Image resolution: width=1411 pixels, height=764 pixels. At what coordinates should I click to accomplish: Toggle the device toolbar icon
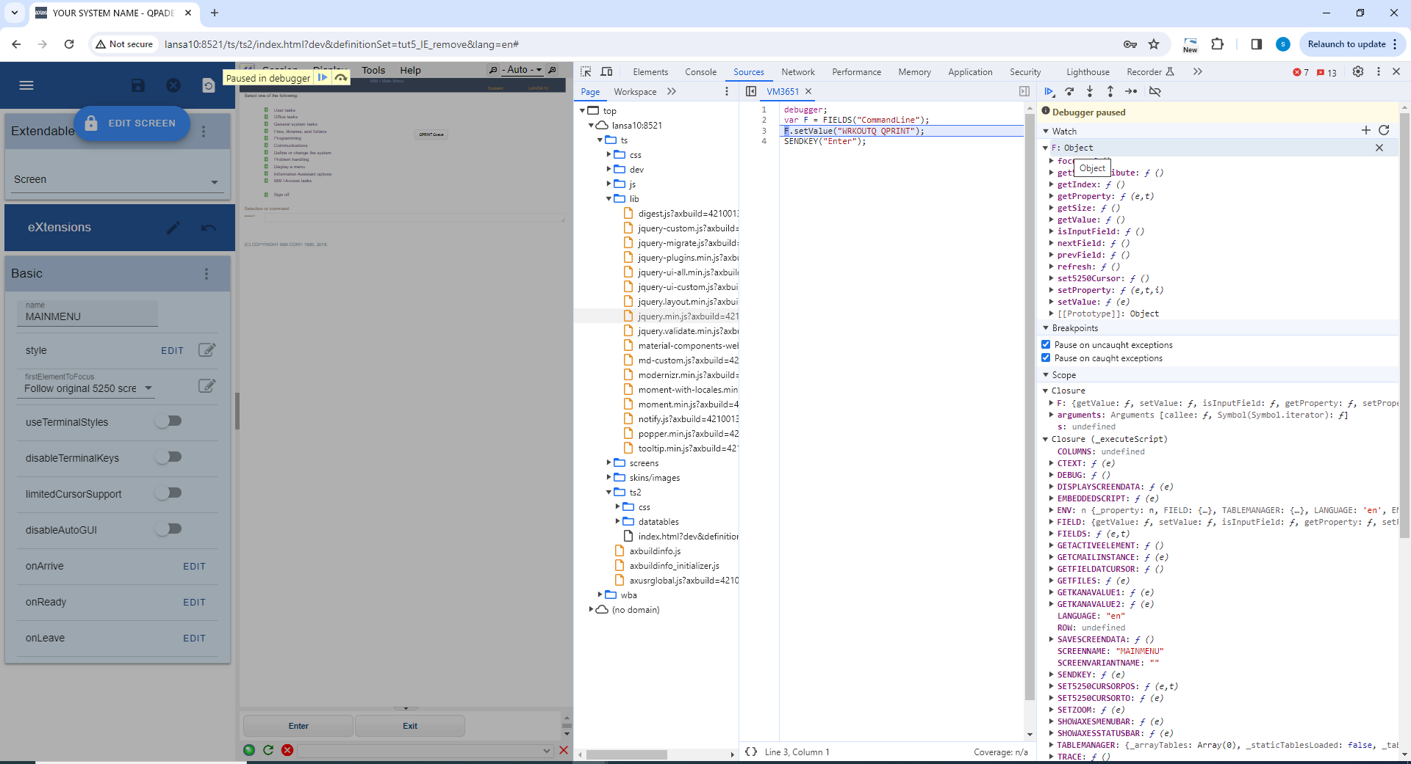coord(606,72)
